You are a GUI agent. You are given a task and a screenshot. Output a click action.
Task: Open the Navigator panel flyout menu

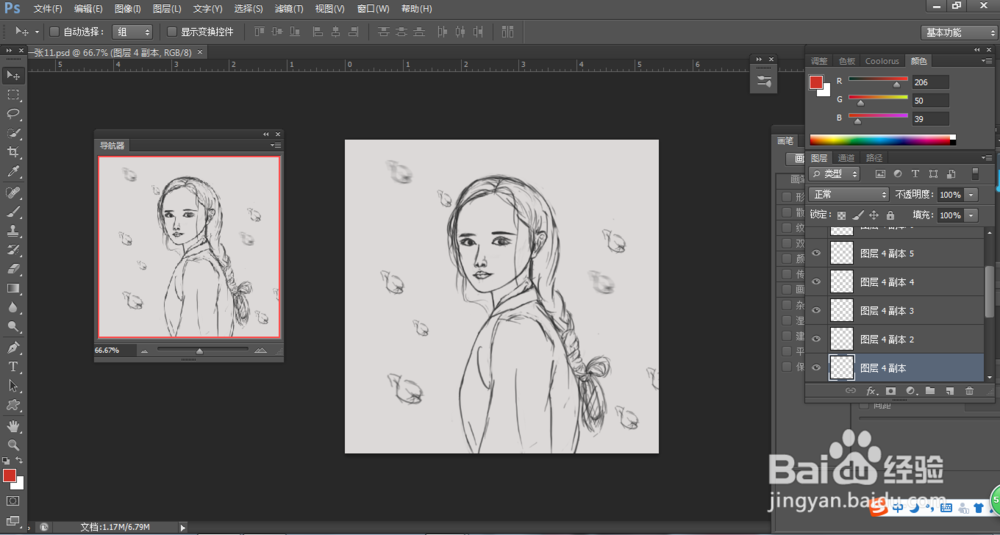[x=276, y=145]
